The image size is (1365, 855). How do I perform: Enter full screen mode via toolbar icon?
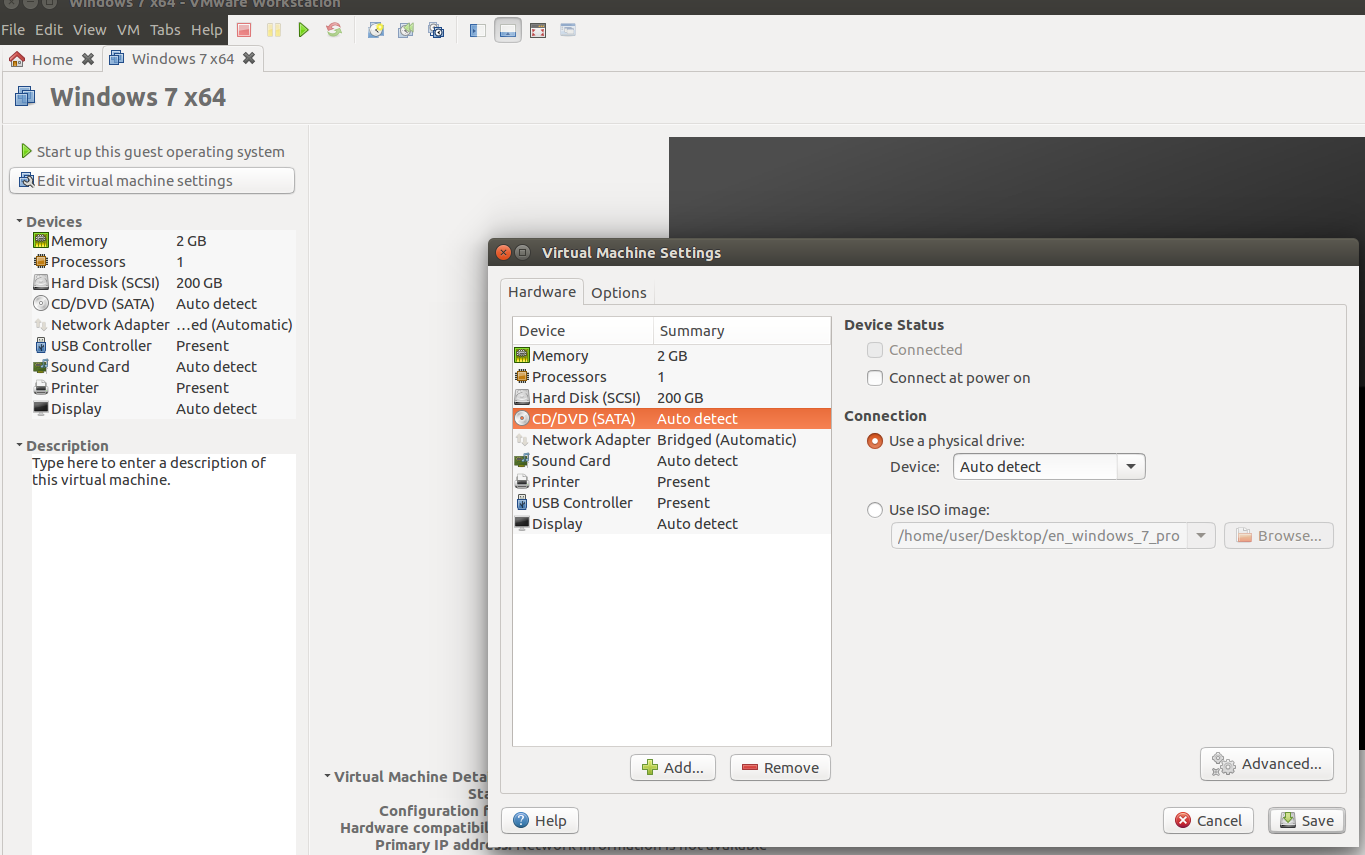pyautogui.click(x=538, y=30)
